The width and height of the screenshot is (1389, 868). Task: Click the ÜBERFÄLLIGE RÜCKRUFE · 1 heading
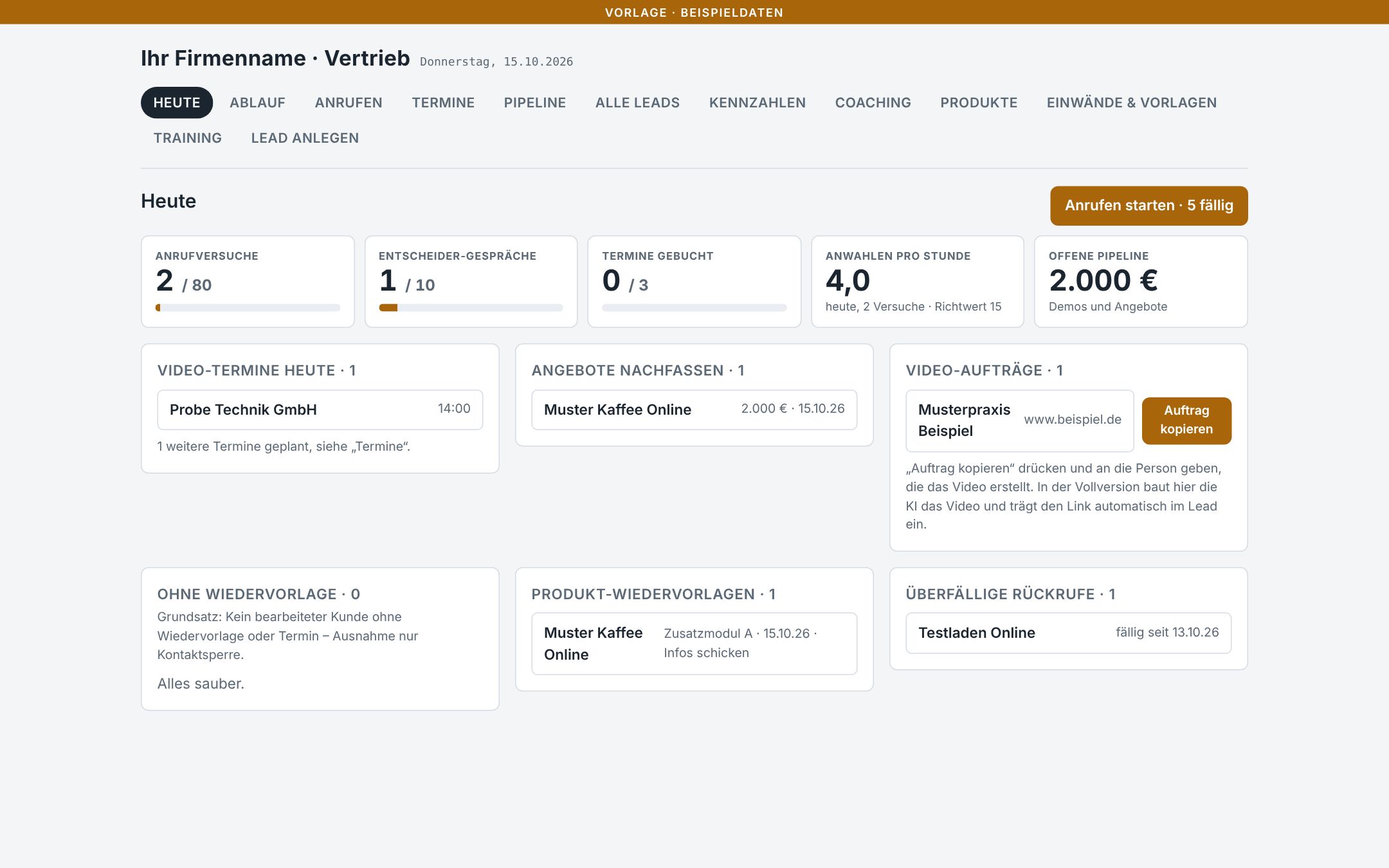1010,595
